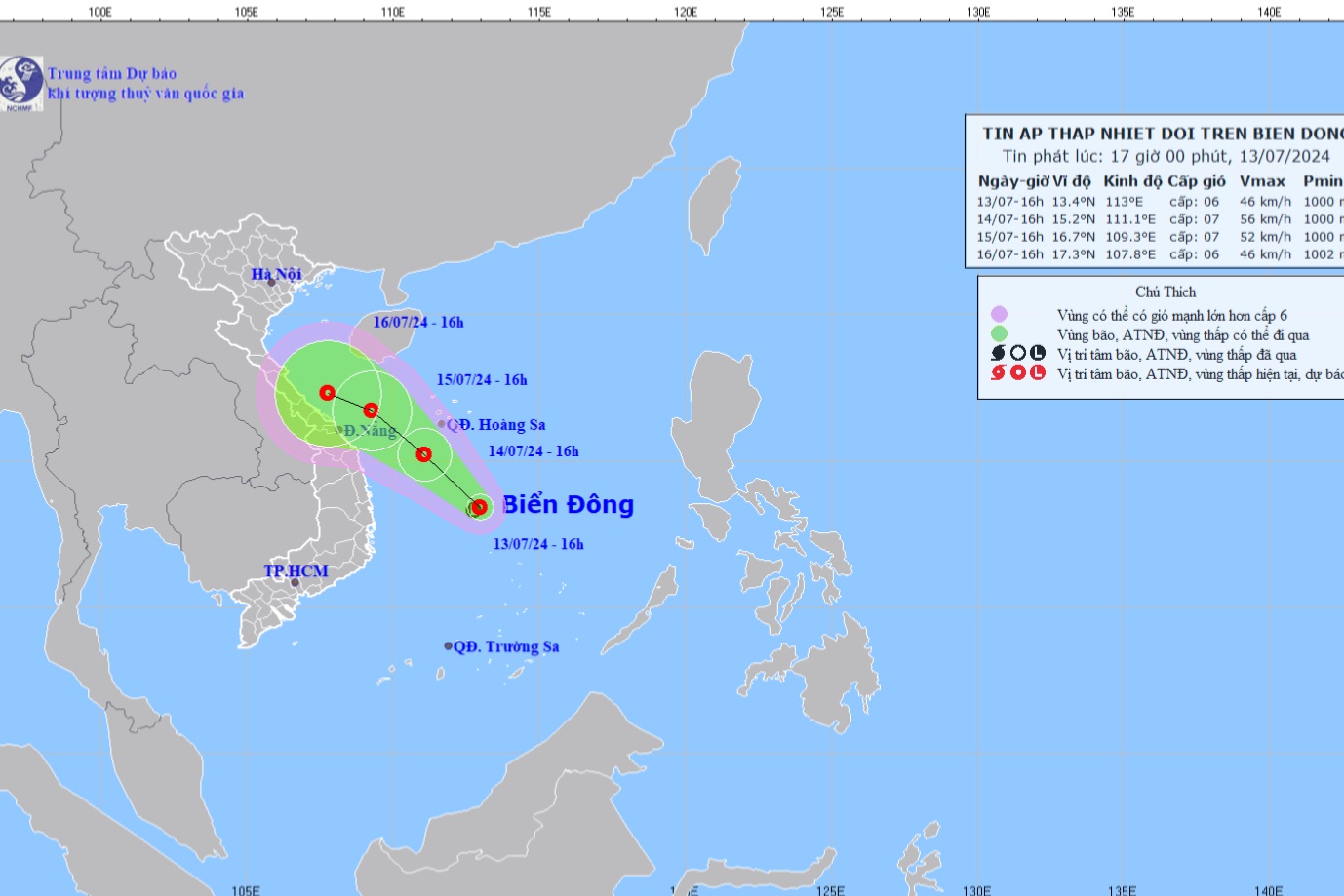Click the 'Cấp gió' column header

tap(1197, 181)
